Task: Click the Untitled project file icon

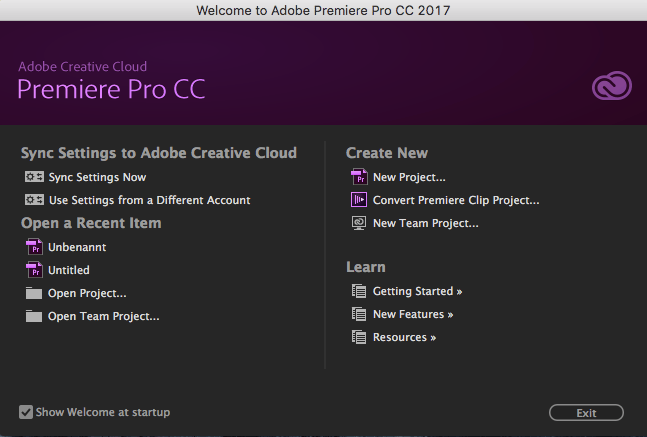Action: (x=34, y=270)
